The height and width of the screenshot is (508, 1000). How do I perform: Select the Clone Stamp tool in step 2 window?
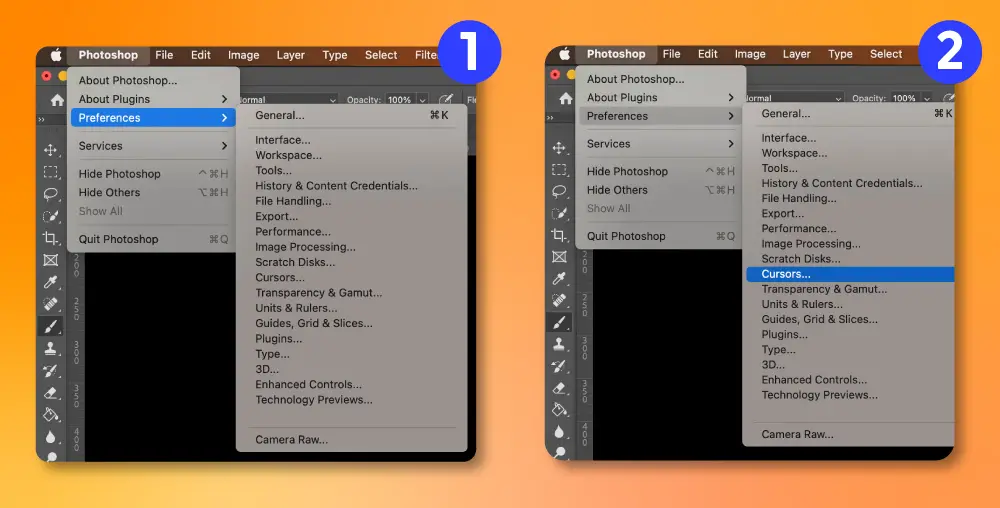(x=559, y=345)
